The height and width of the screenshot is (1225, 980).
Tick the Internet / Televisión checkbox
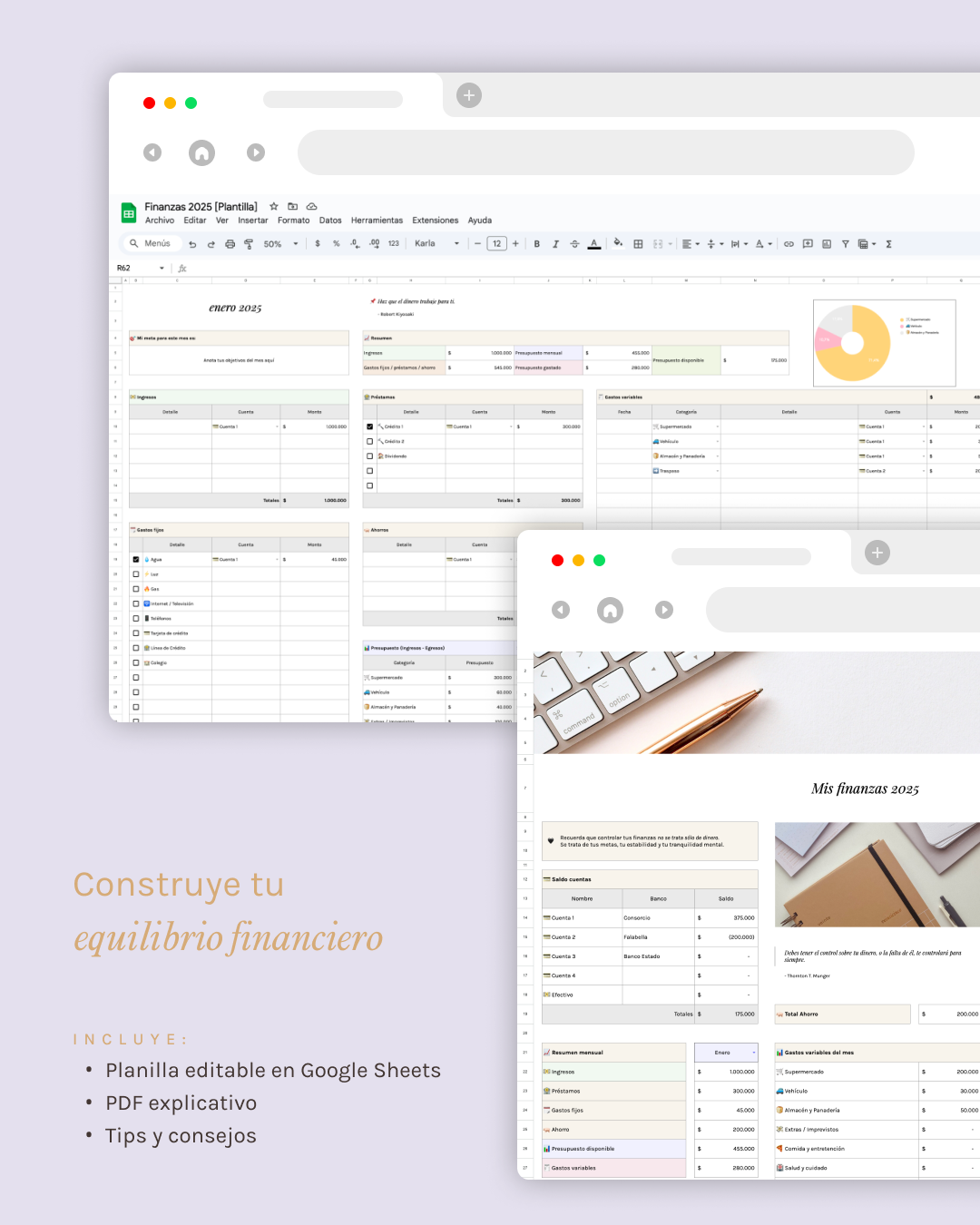[x=136, y=603]
